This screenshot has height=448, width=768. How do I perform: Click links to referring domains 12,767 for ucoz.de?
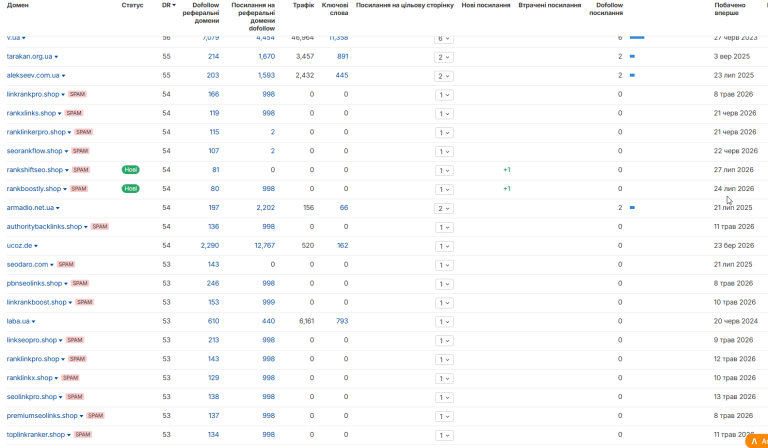[264, 245]
